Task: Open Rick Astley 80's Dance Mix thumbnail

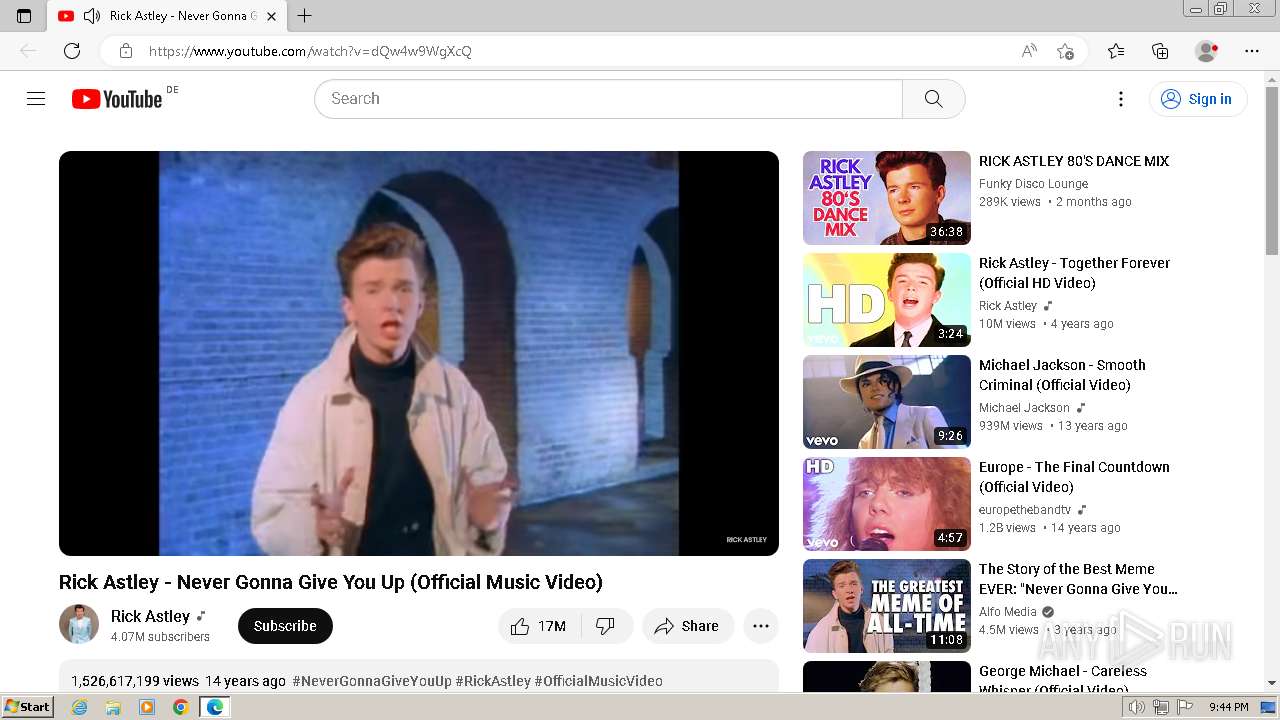Action: [887, 198]
